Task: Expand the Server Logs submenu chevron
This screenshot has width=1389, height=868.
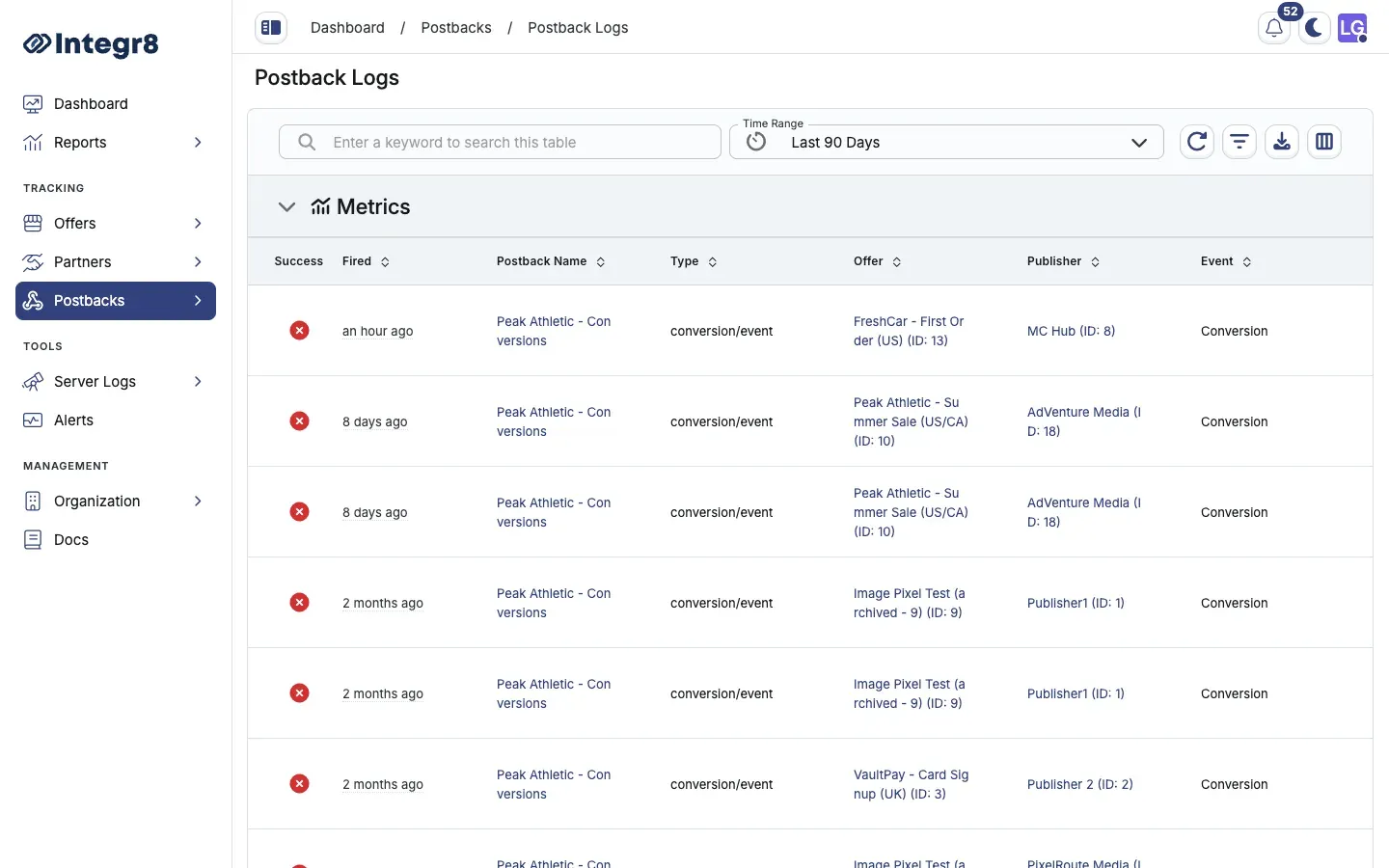Action: tap(198, 382)
